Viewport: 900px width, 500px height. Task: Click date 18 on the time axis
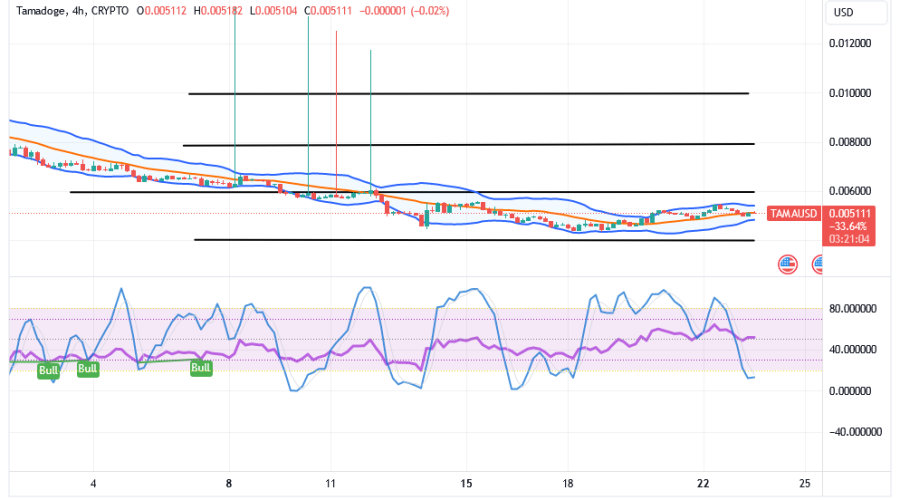point(567,483)
